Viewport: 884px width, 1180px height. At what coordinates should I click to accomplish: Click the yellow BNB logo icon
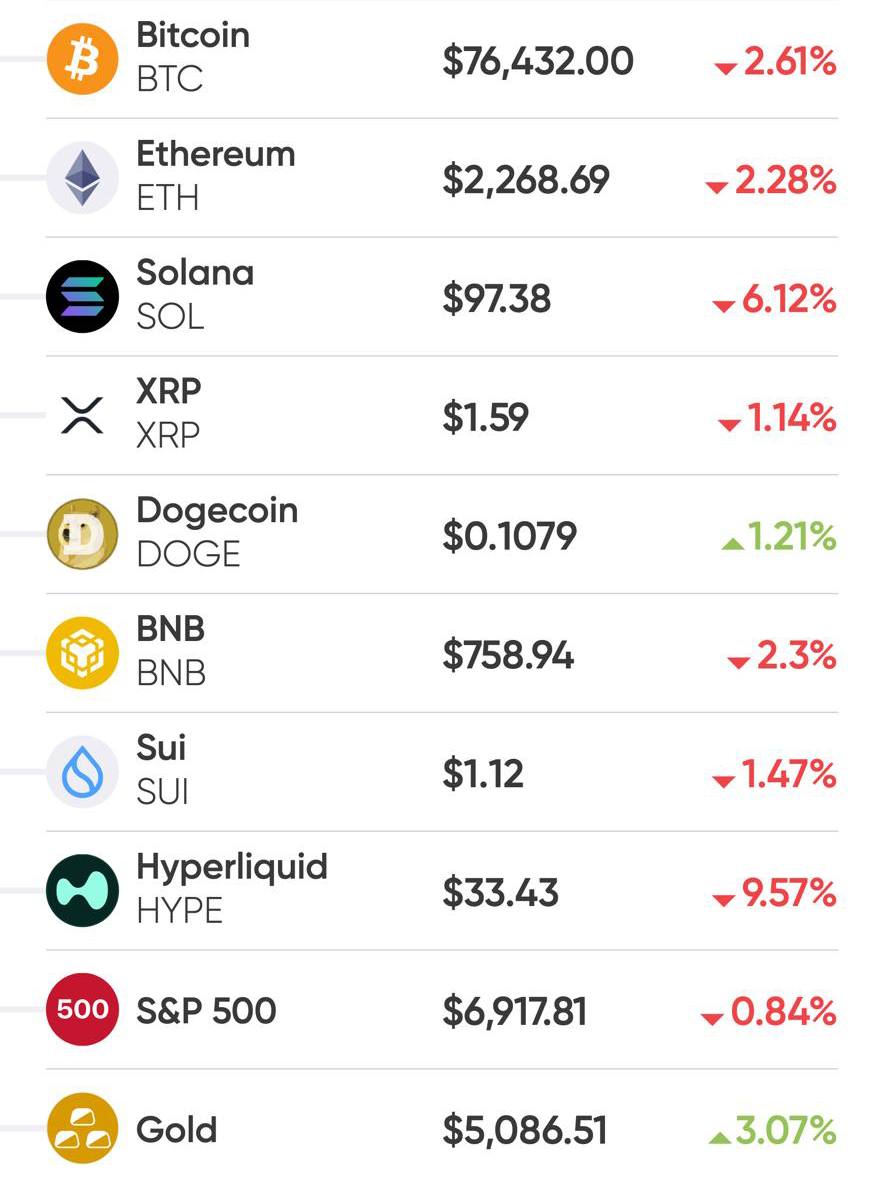pyautogui.click(x=82, y=653)
